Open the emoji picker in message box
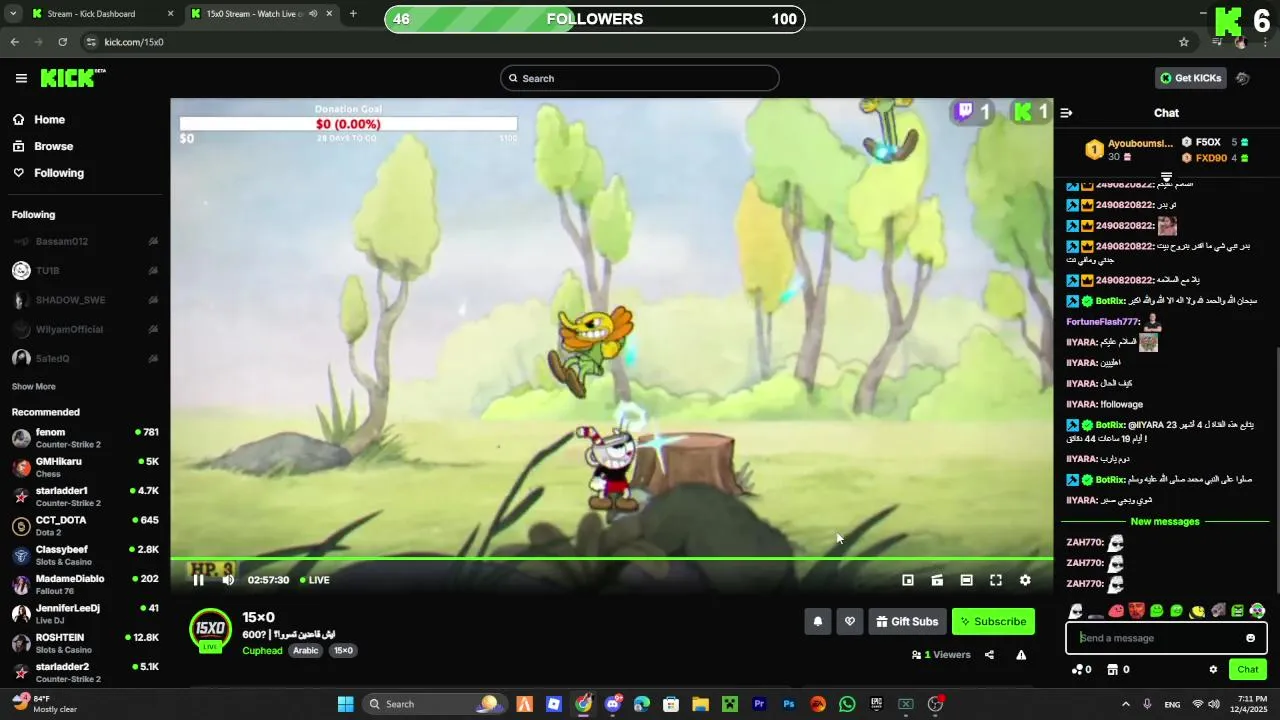The height and width of the screenshot is (720, 1280). point(1250,638)
